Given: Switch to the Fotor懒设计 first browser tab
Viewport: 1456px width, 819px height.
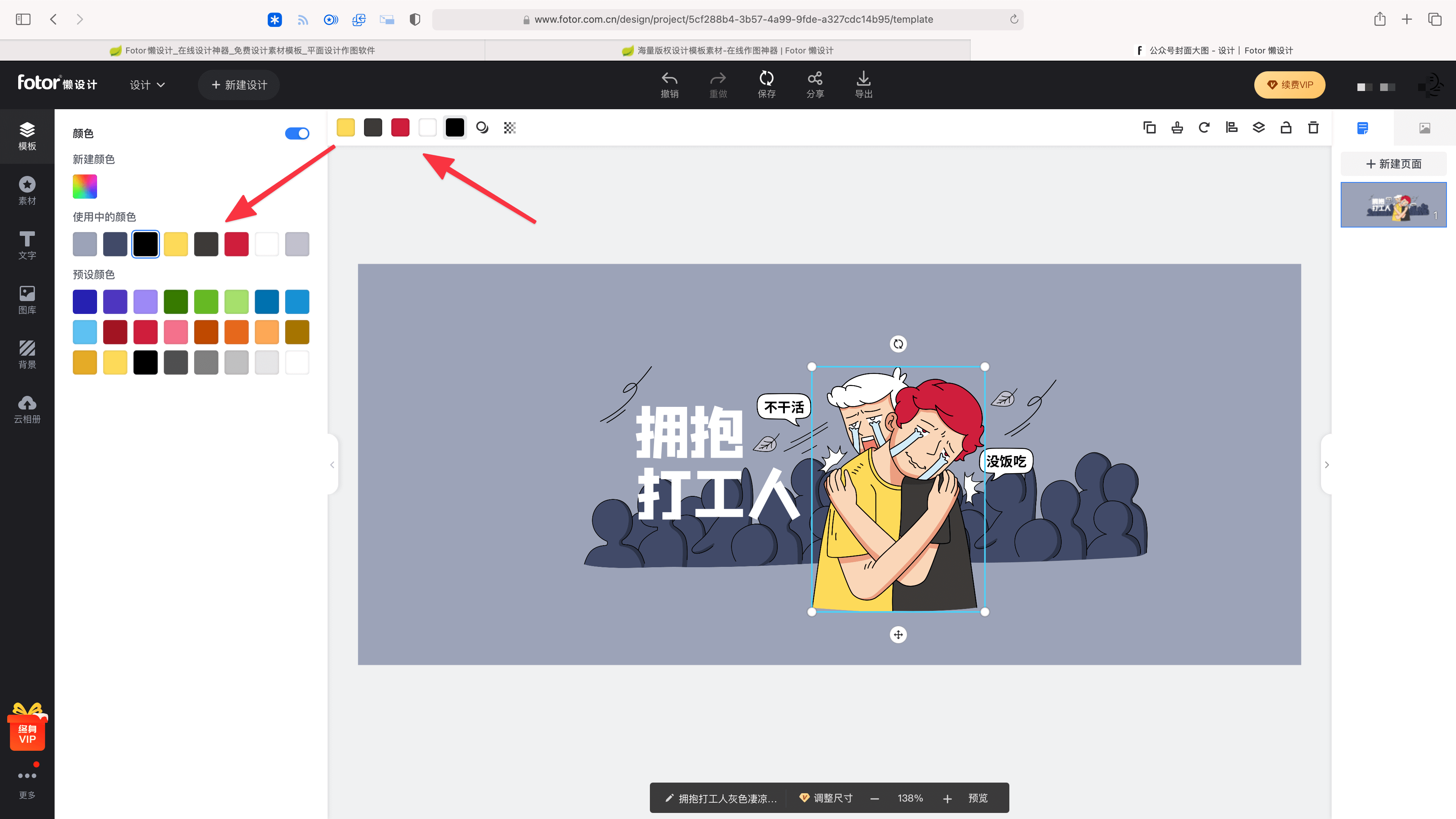Looking at the screenshot, I should tap(242, 50).
